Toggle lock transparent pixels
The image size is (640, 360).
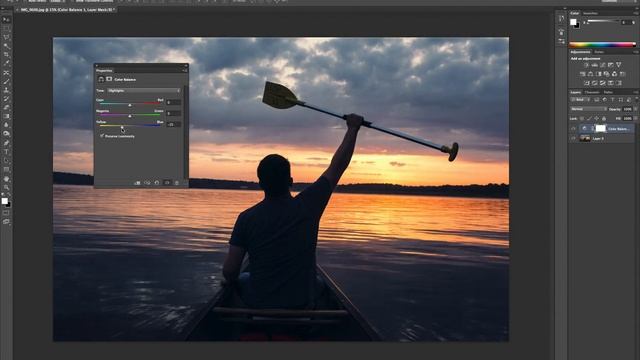582,118
